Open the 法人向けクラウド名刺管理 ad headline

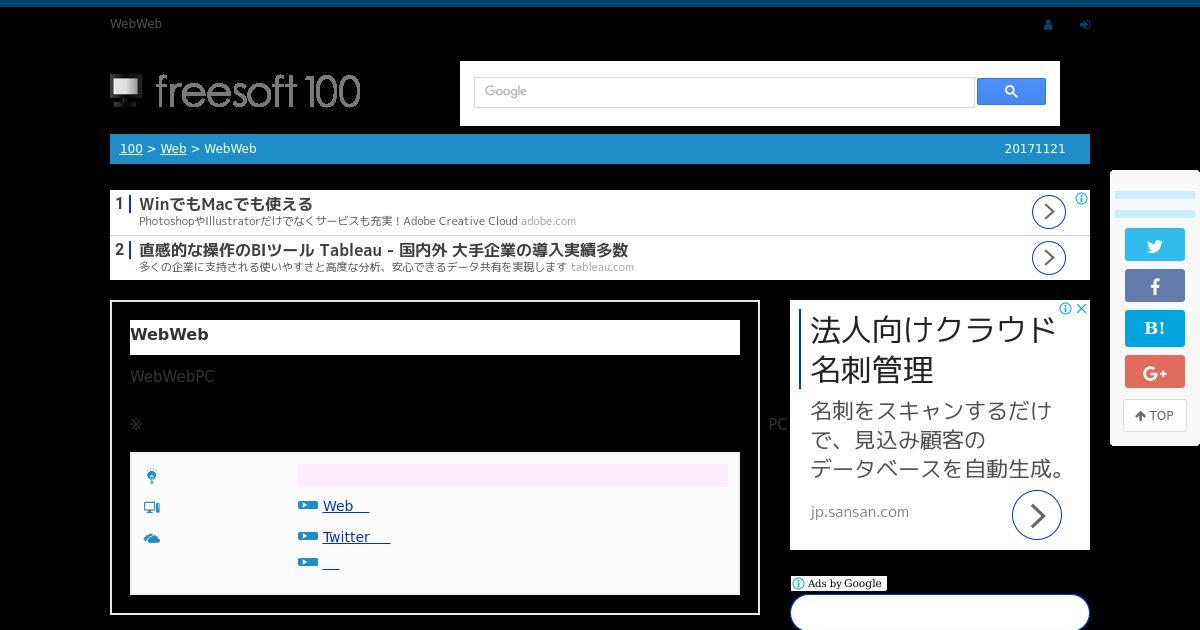pos(933,349)
